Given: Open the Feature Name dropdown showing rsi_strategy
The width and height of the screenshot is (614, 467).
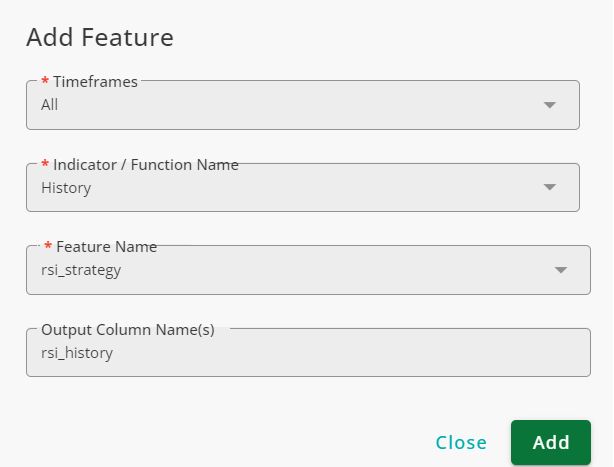Looking at the screenshot, I should coord(308,270).
